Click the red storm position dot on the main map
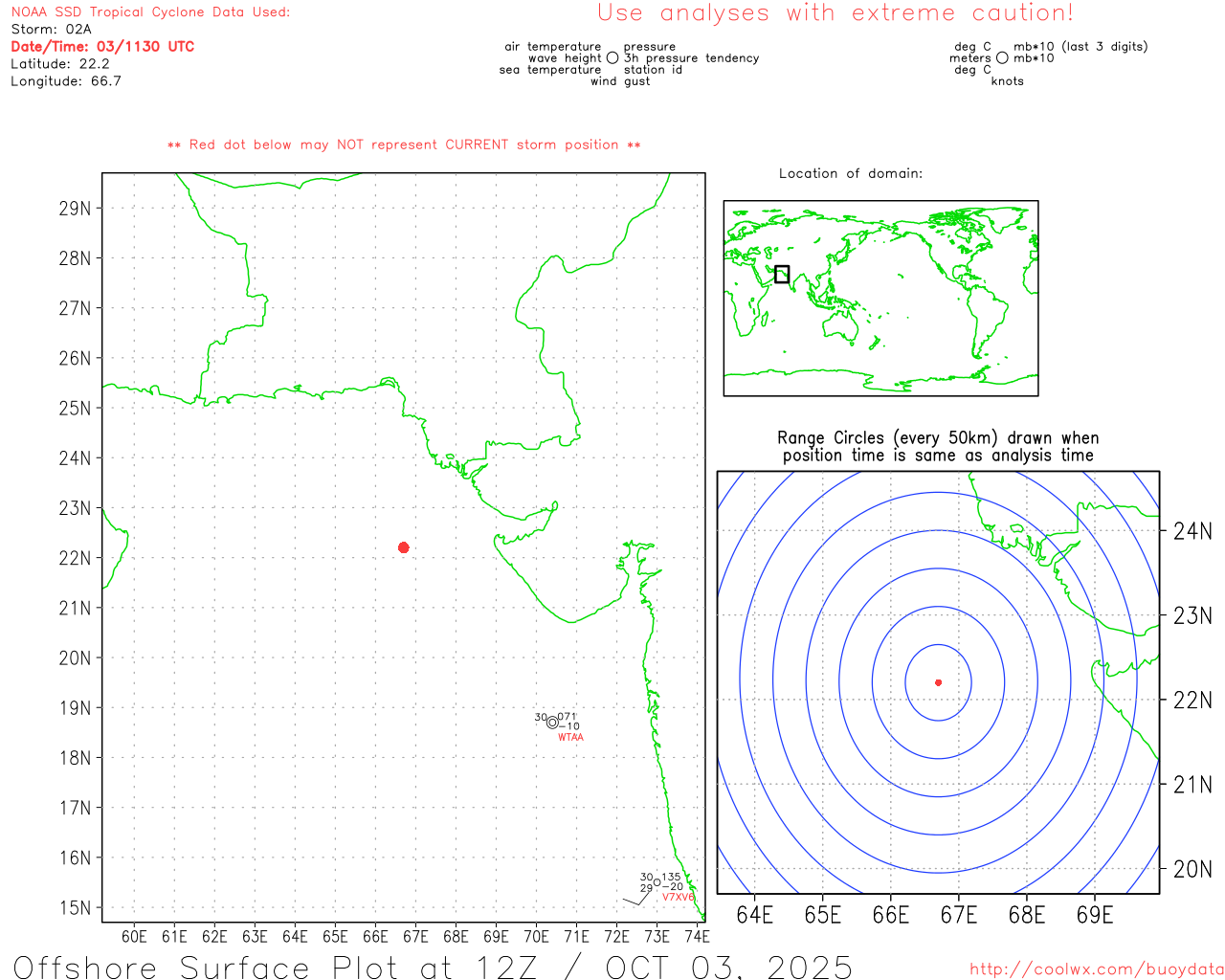This screenshot has height=980, width=1225. point(404,547)
